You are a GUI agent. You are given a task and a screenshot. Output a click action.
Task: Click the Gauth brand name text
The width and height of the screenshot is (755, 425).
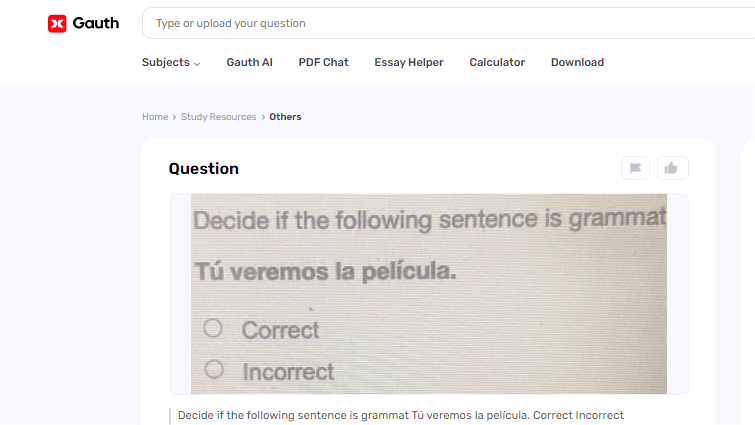(x=96, y=23)
